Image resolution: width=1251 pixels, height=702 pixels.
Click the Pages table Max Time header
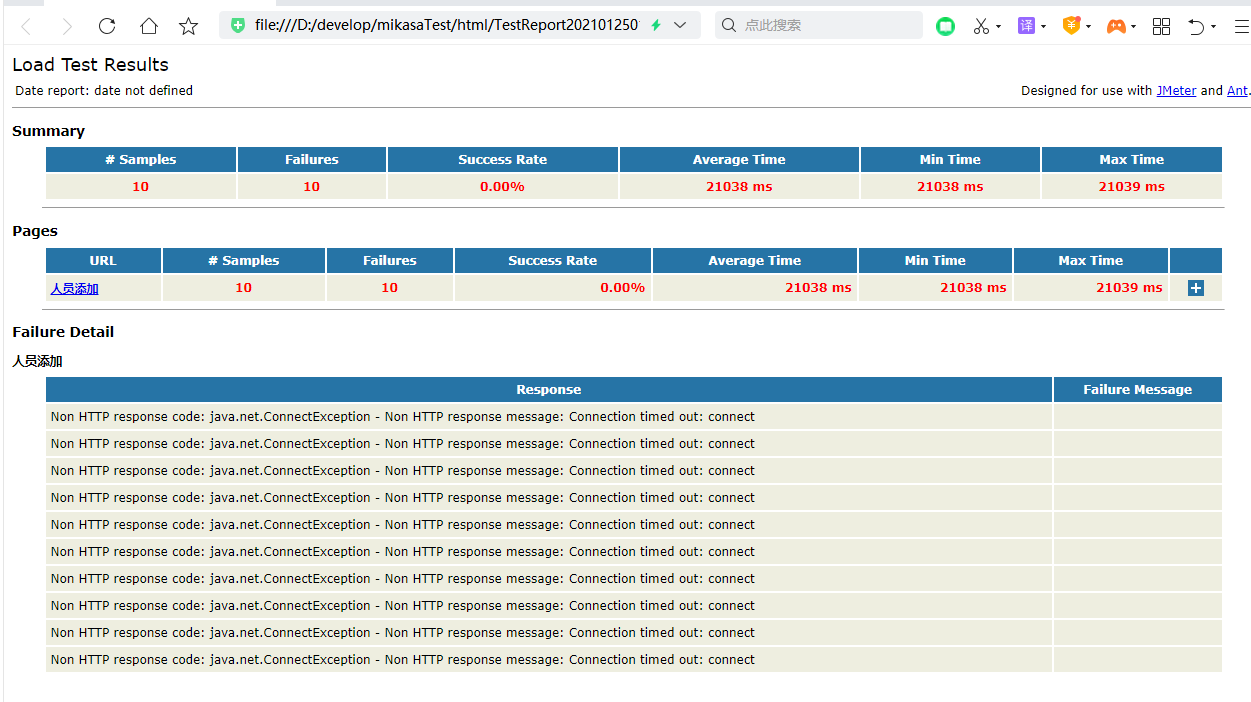pos(1091,260)
